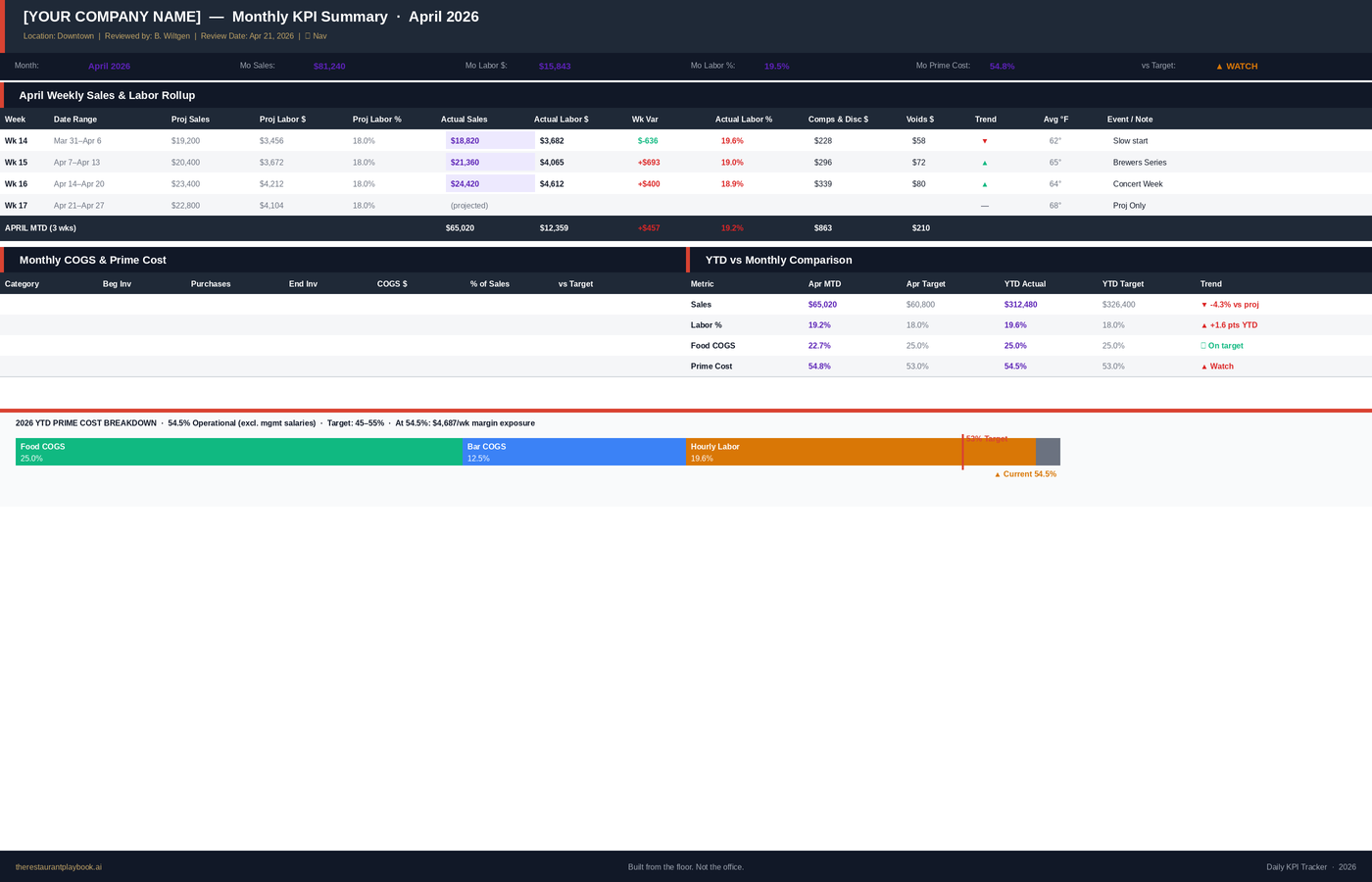Select the Mo Labor $ value $15,843
The width and height of the screenshot is (1372, 882).
pyautogui.click(x=555, y=67)
